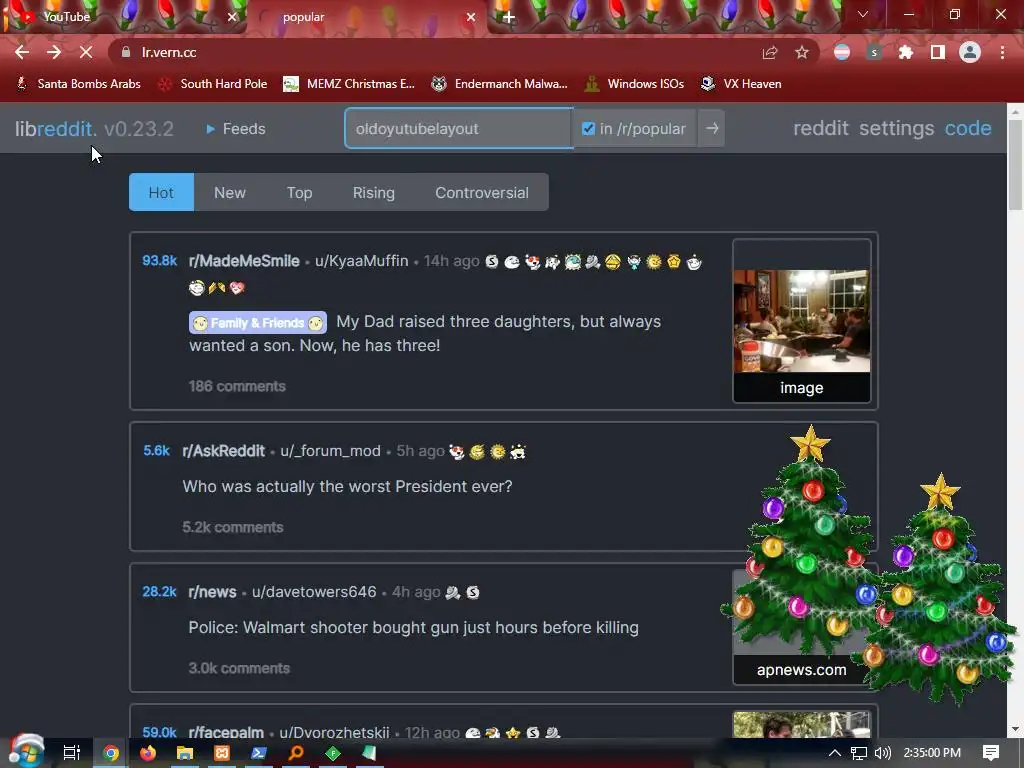The height and width of the screenshot is (768, 1024).
Task: Open MadeMeSmile post image thumbnail
Action: 801,321
